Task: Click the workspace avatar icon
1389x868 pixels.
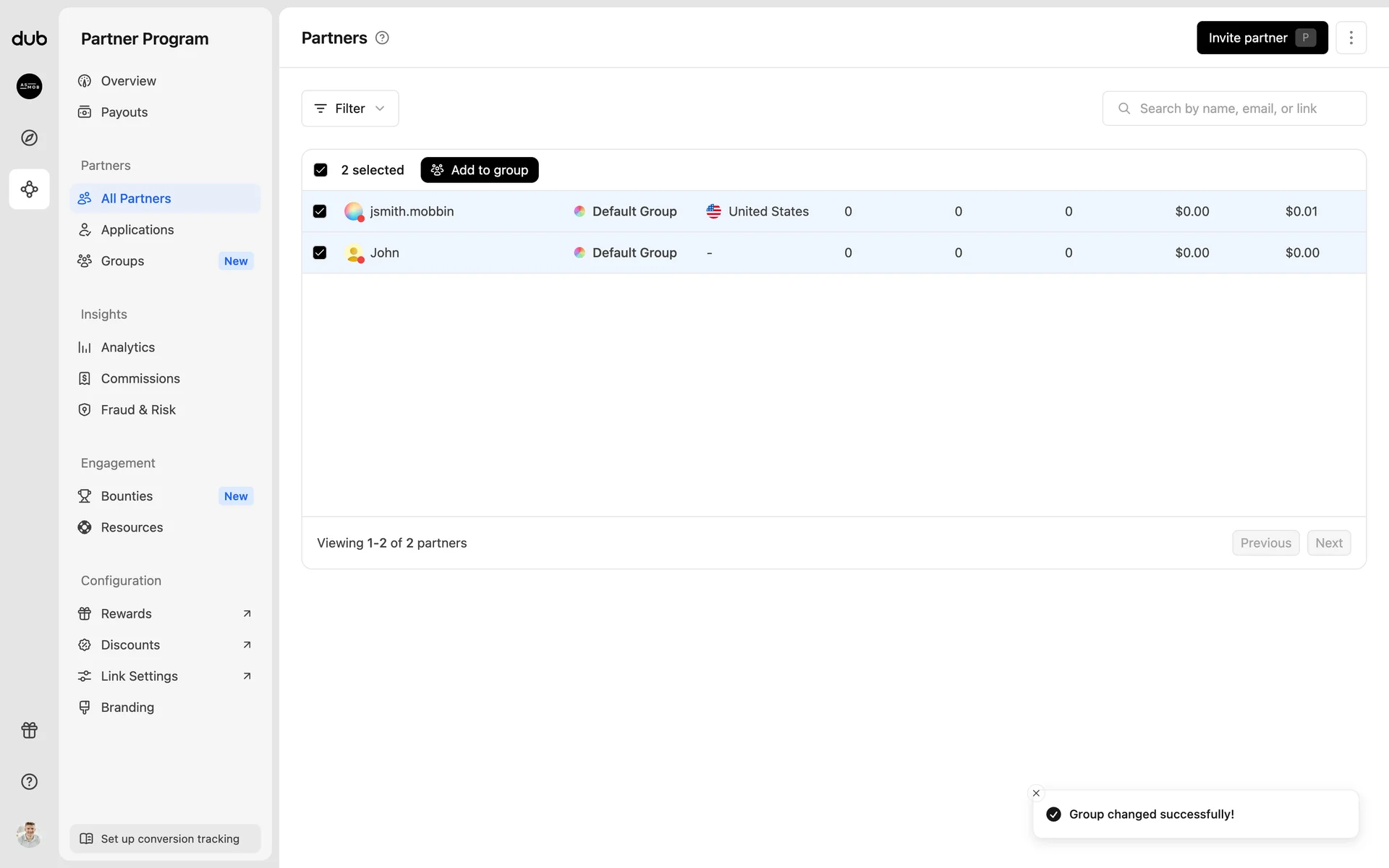Action: point(29,86)
